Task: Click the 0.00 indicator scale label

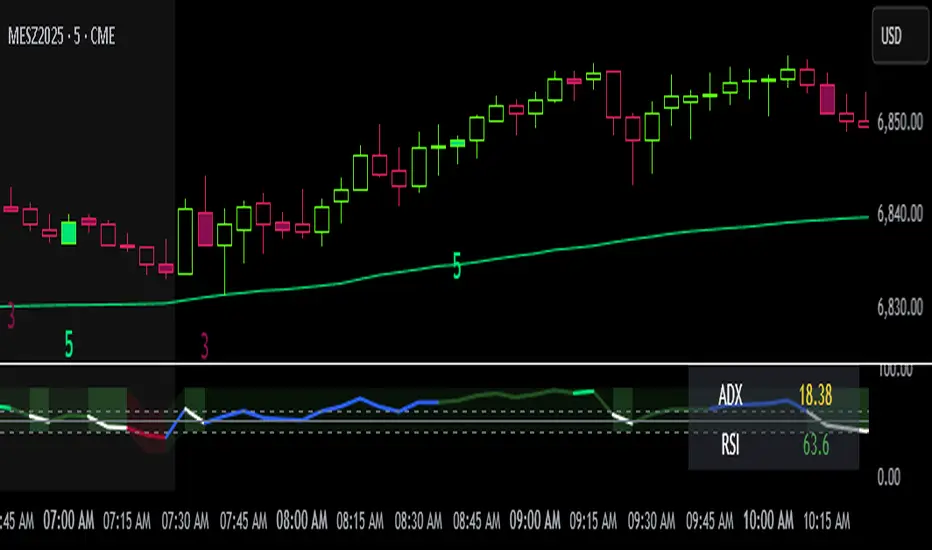Action: coord(889,477)
